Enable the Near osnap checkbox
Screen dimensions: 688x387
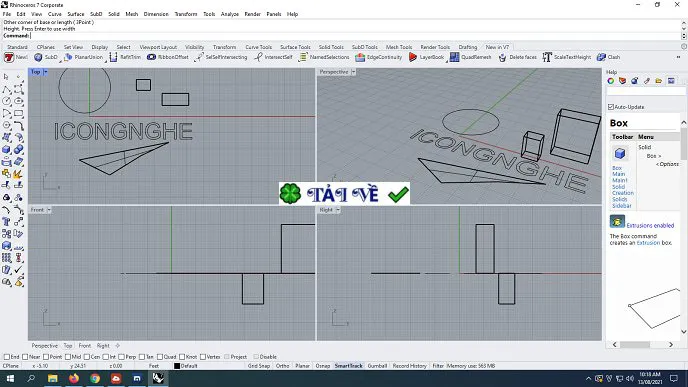point(25,357)
